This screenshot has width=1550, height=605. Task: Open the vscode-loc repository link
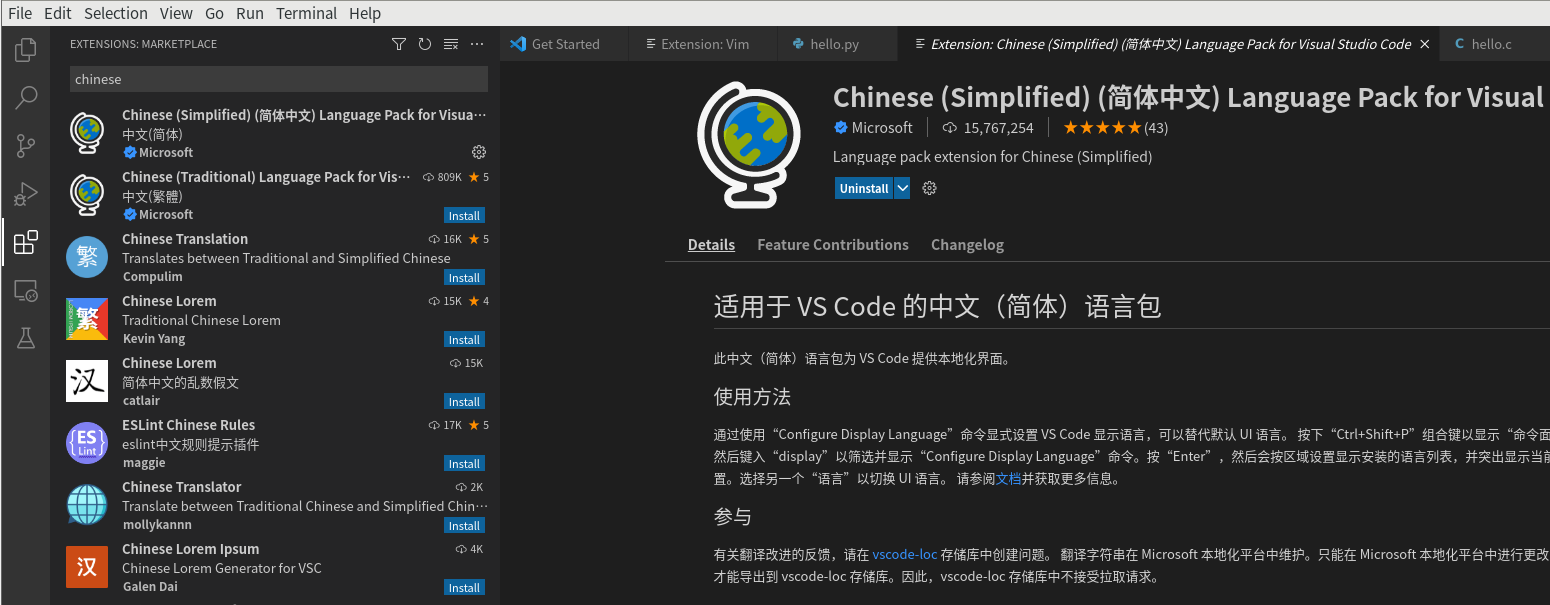click(905, 554)
